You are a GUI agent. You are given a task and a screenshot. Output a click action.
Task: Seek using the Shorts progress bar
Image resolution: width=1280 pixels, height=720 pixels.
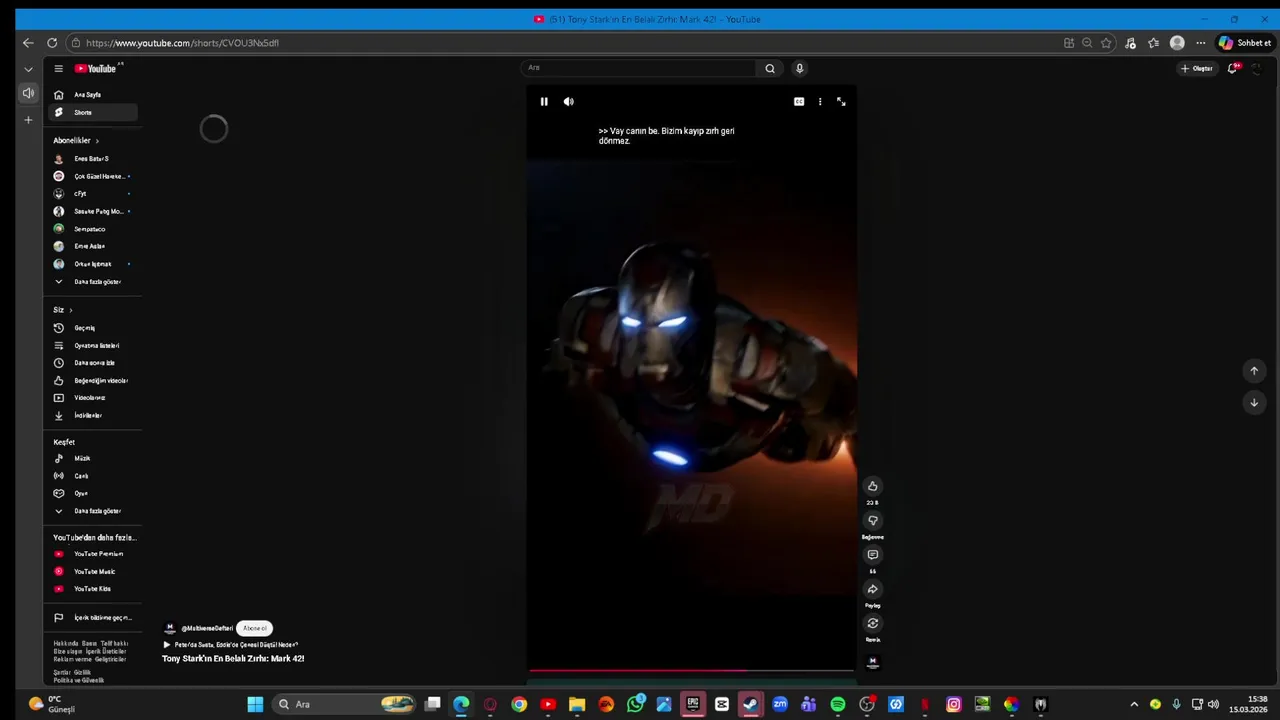(x=691, y=670)
